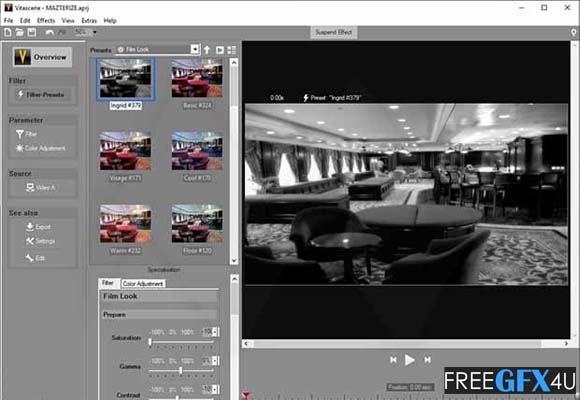Click the Play button under preview

pyautogui.click(x=409, y=360)
